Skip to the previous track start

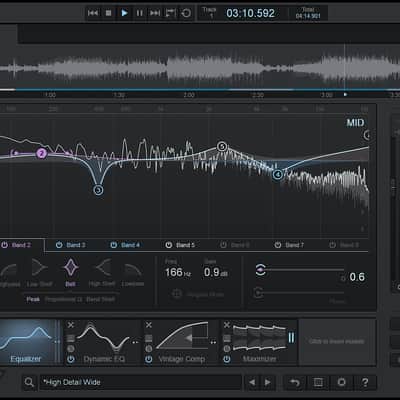(x=93, y=13)
